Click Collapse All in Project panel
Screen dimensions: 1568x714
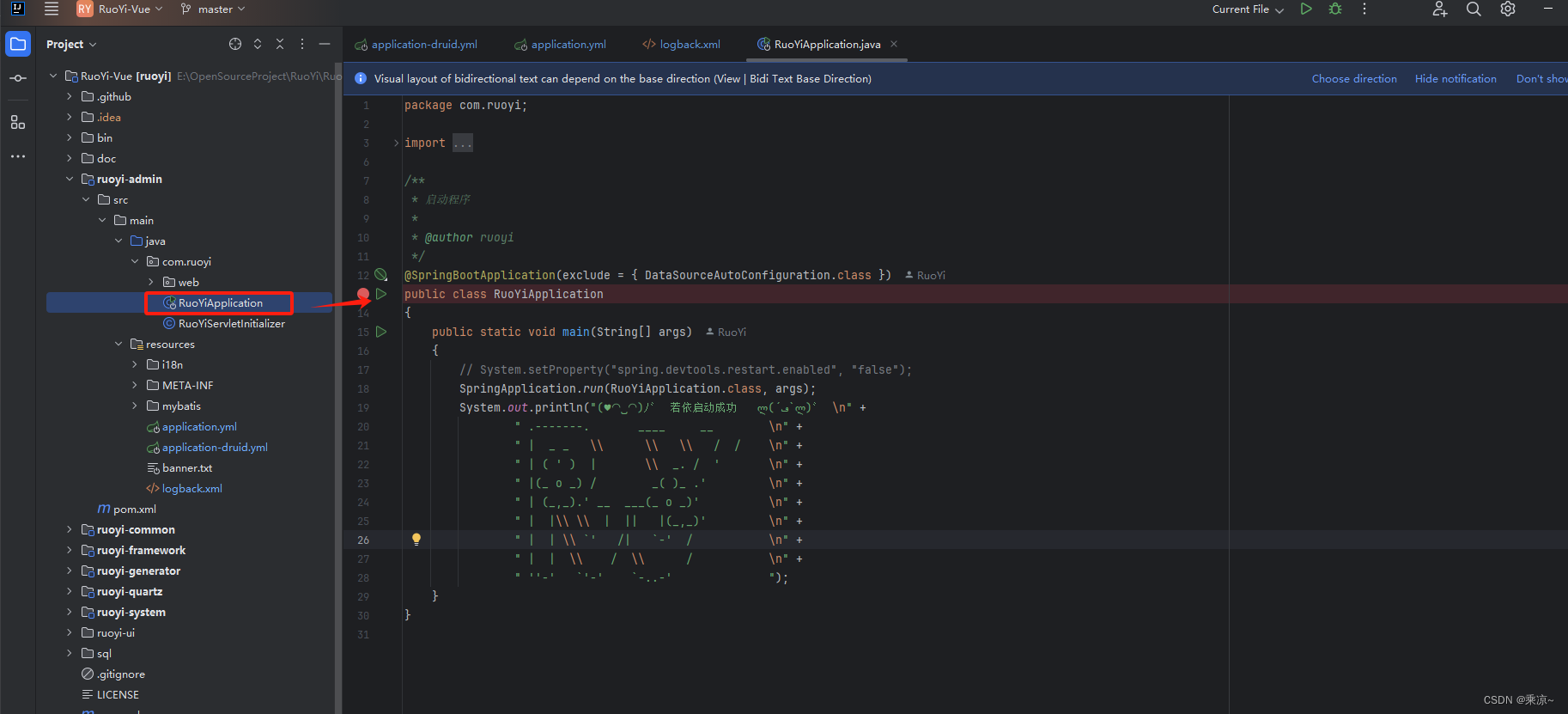(280, 44)
